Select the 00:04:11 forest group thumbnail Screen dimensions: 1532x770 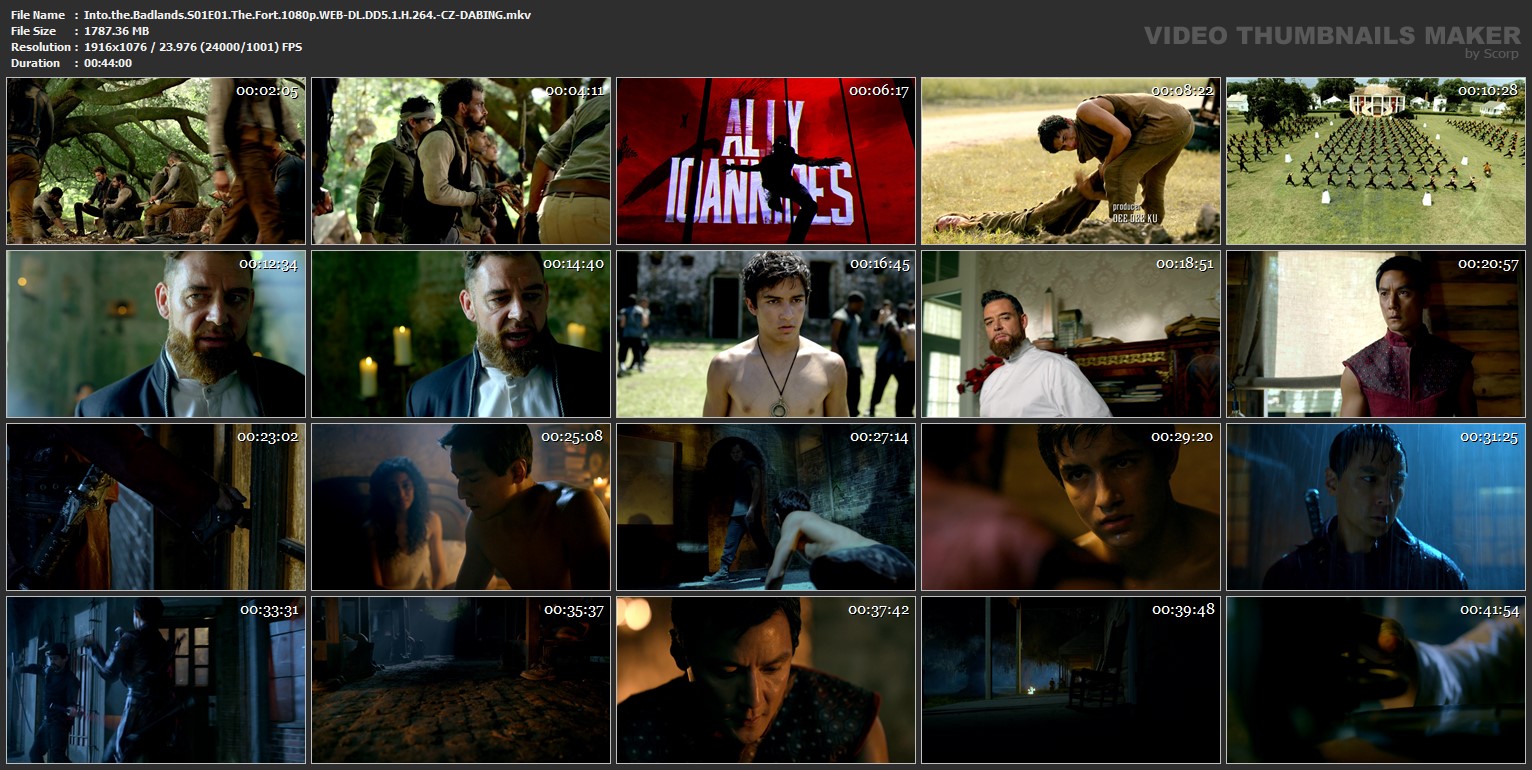(461, 161)
